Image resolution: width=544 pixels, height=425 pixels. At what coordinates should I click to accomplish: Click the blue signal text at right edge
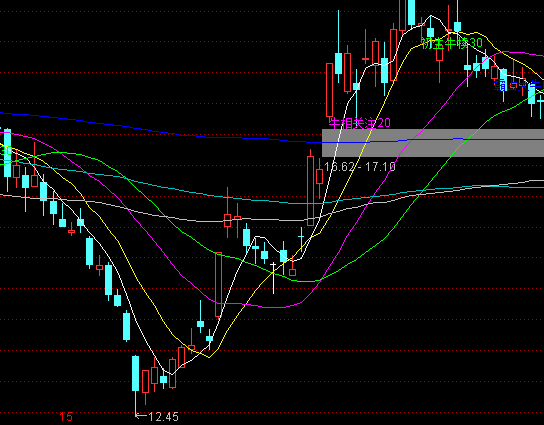pyautogui.click(x=519, y=85)
